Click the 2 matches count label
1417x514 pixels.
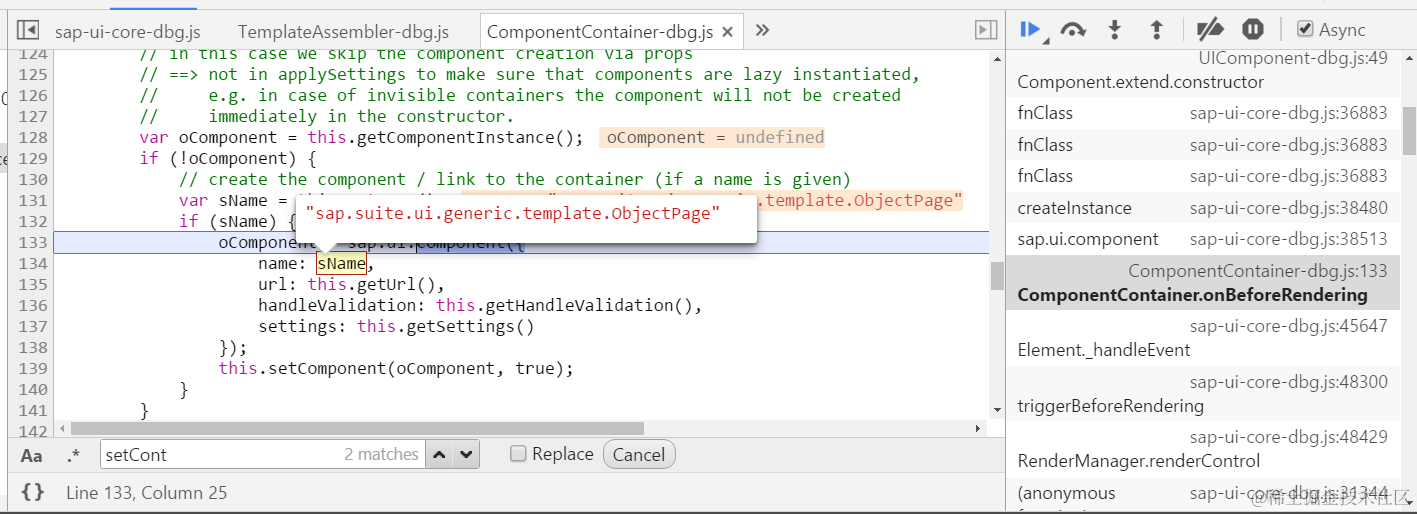tap(381, 454)
